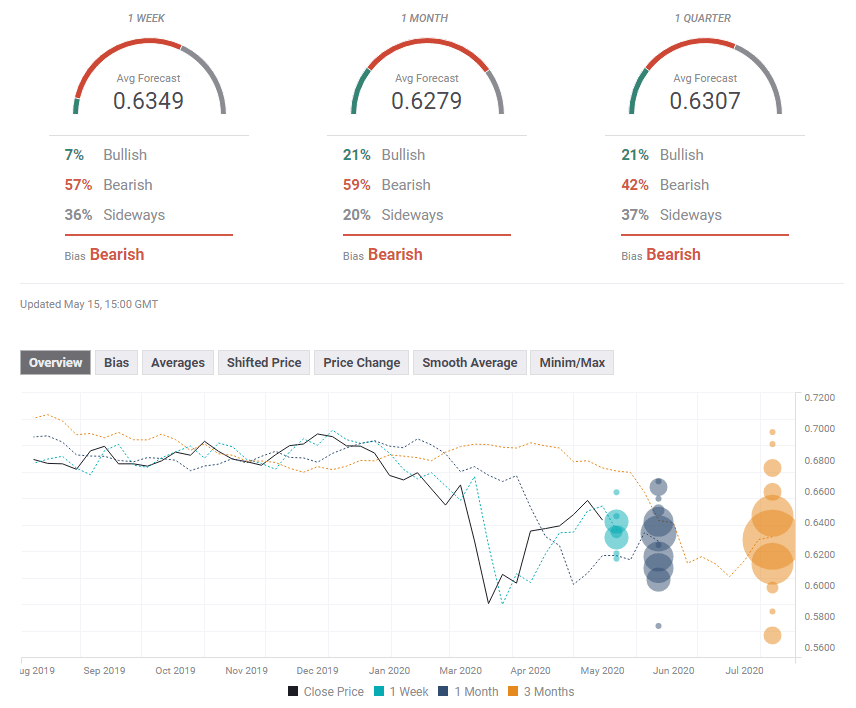Select the Minim/Max tab
The width and height of the screenshot is (856, 708).
pyautogui.click(x=571, y=363)
